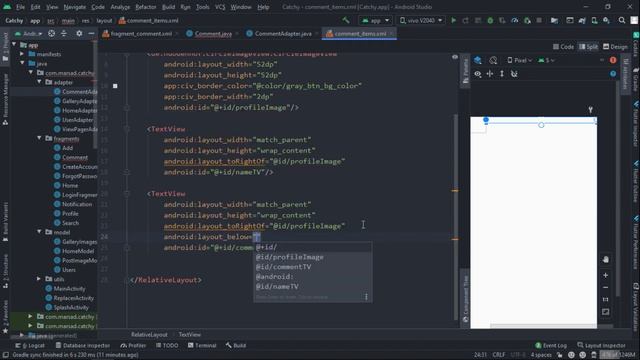This screenshot has height=360, width=640.
Task: Open the Navigate menu
Action: click(x=75, y=7)
